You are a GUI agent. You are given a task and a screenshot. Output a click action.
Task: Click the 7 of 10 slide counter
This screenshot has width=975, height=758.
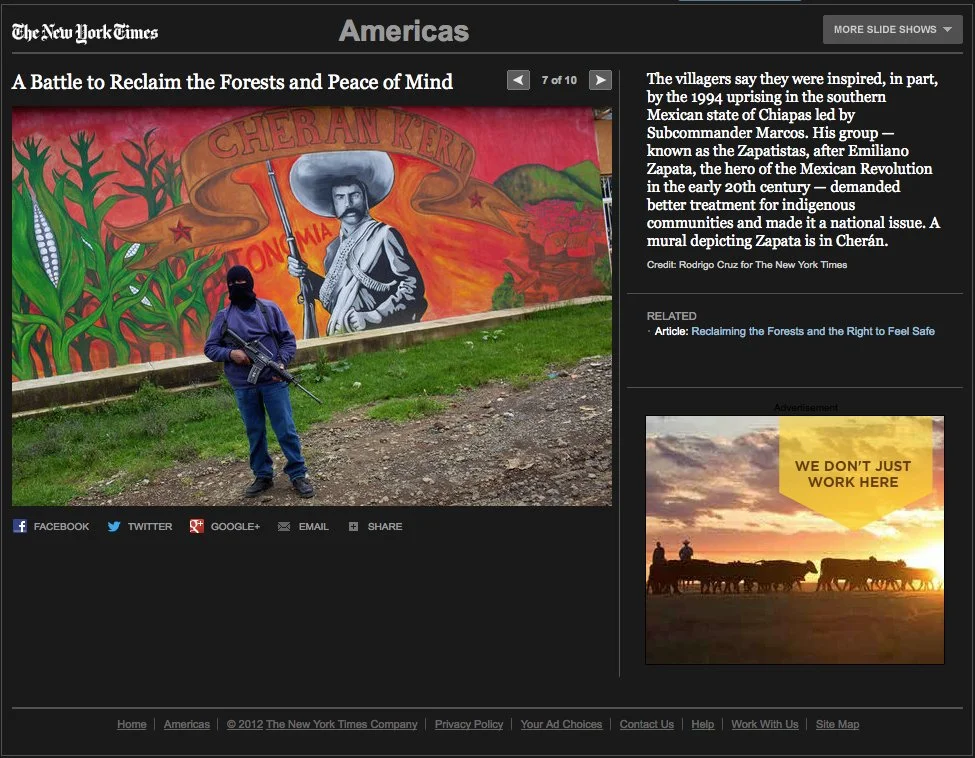pos(558,81)
